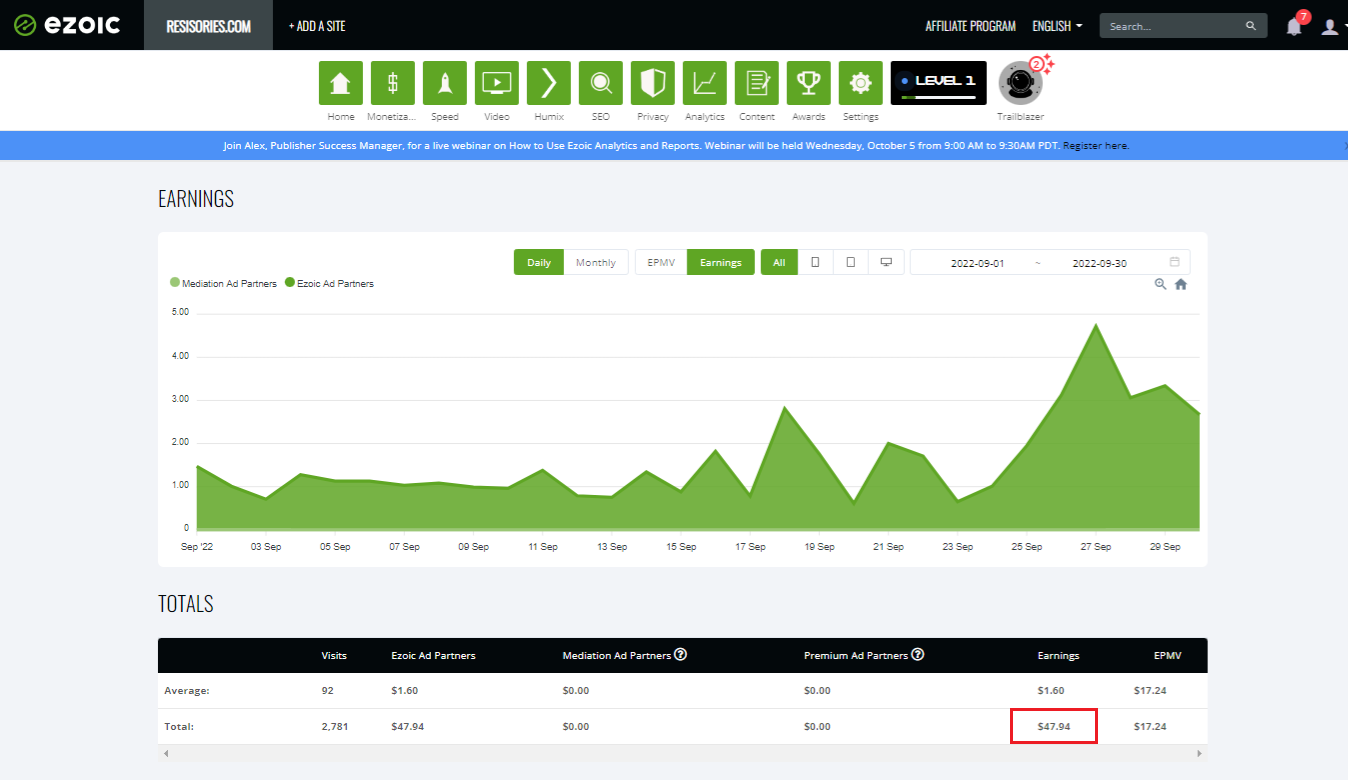This screenshot has width=1348, height=780.
Task: Toggle Ezoic Ad Partners legend series
Action: pyautogui.click(x=329, y=284)
